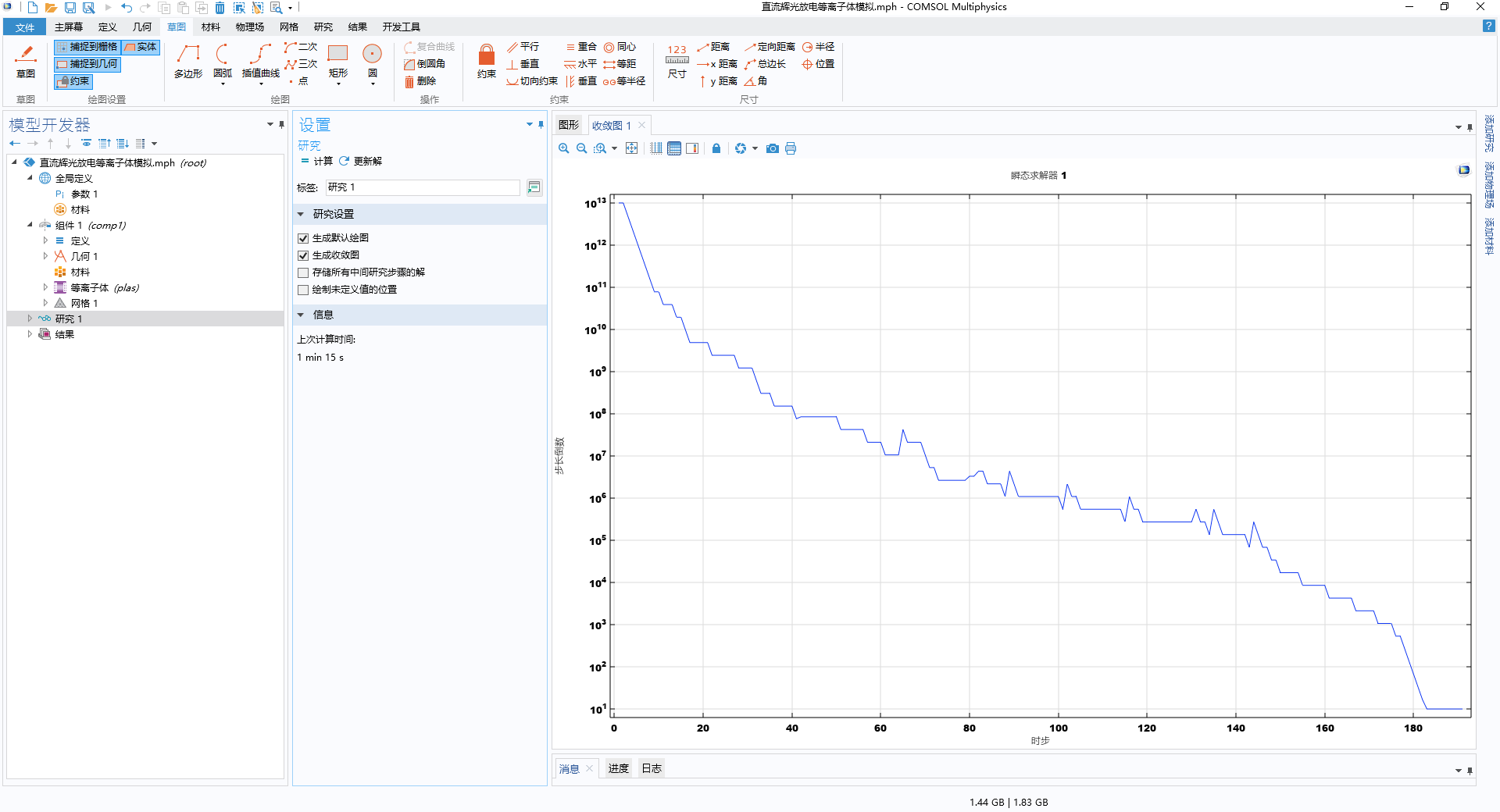
Task: Open the Log (日志) tab
Action: pyautogui.click(x=652, y=769)
